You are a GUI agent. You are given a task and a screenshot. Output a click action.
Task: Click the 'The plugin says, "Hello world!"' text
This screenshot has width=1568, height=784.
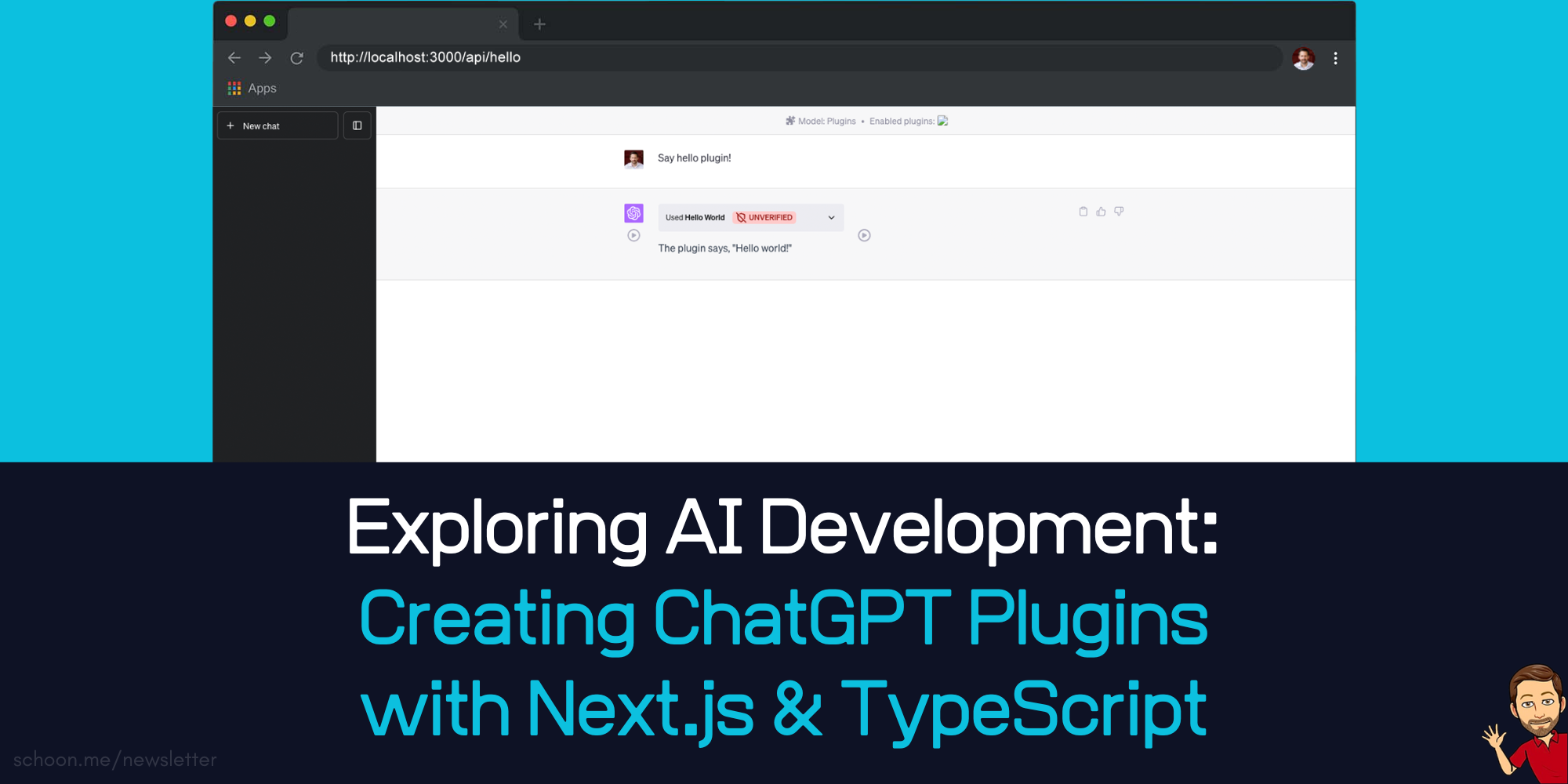724,249
